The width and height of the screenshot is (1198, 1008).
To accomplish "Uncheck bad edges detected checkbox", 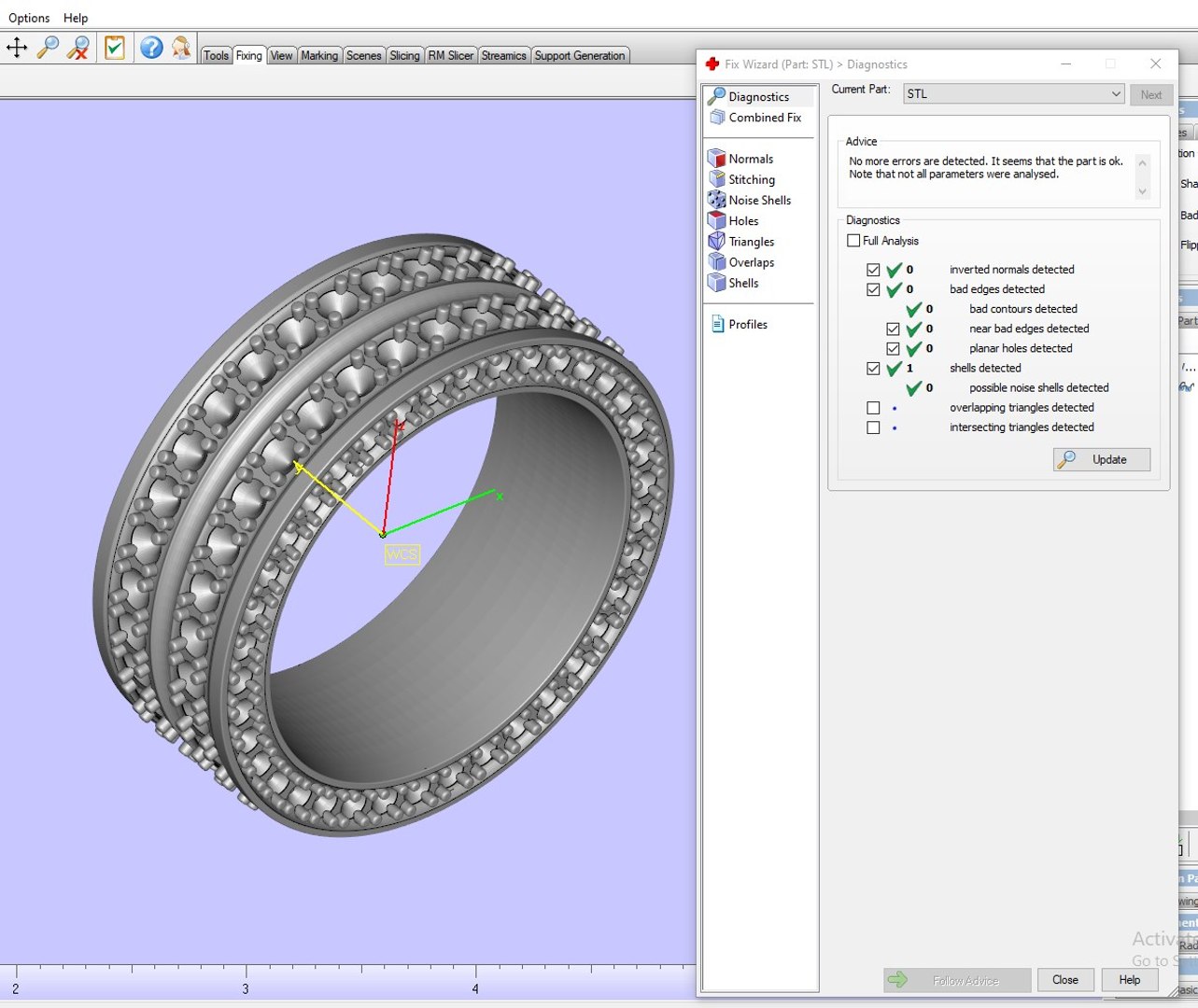I will pyautogui.click(x=873, y=289).
